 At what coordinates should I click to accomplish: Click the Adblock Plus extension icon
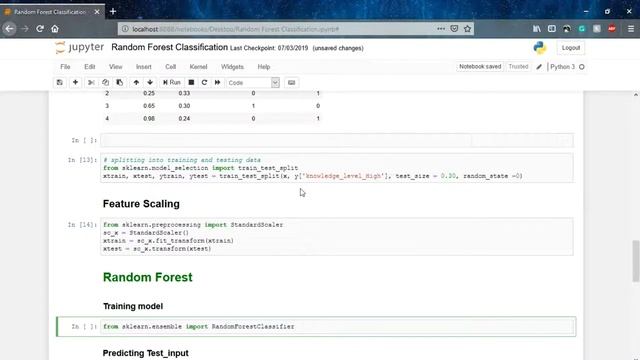612,29
